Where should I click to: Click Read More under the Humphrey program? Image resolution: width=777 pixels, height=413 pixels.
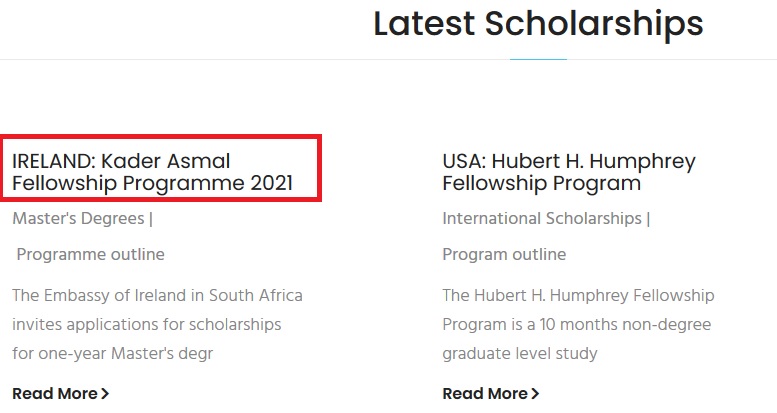(x=485, y=394)
